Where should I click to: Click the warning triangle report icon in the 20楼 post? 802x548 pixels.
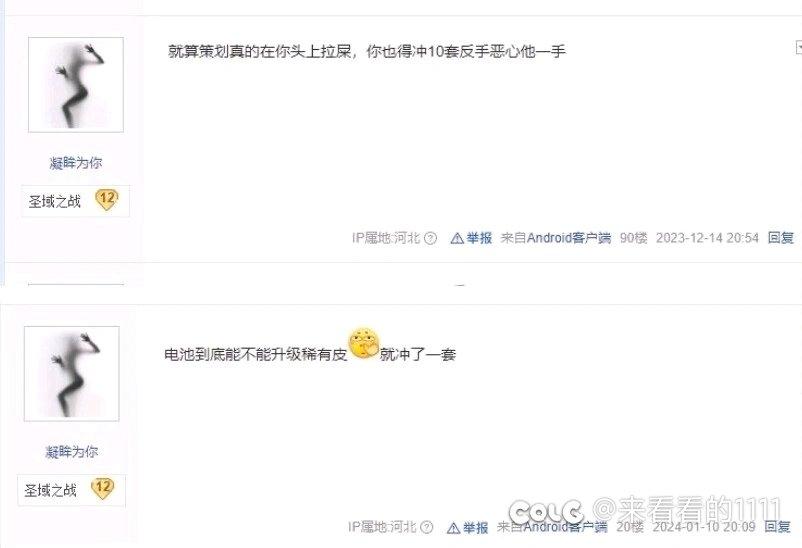click(x=453, y=528)
